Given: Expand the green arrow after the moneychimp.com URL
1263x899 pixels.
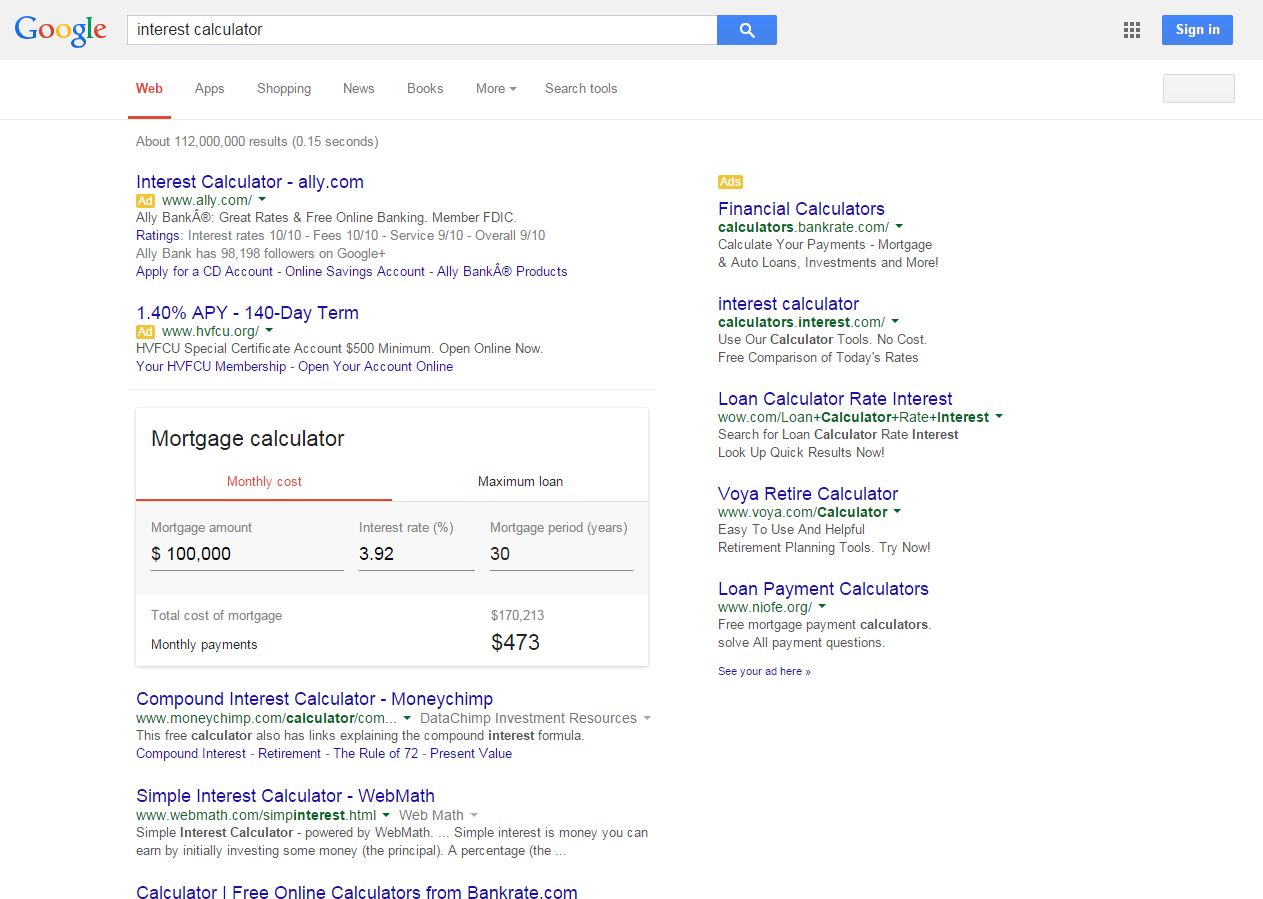Looking at the screenshot, I should coord(407,718).
